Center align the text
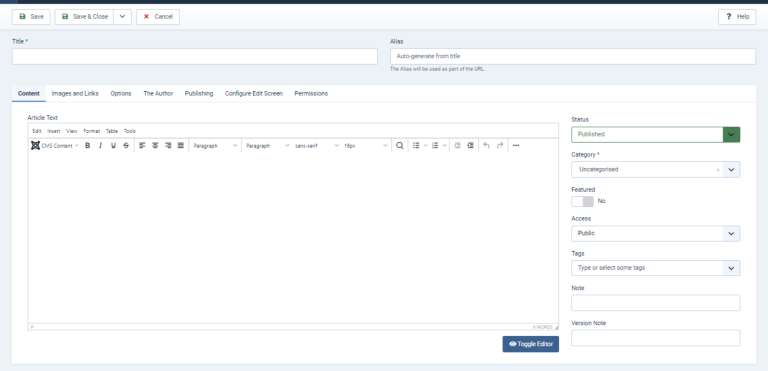768x371 pixels. [x=155, y=146]
